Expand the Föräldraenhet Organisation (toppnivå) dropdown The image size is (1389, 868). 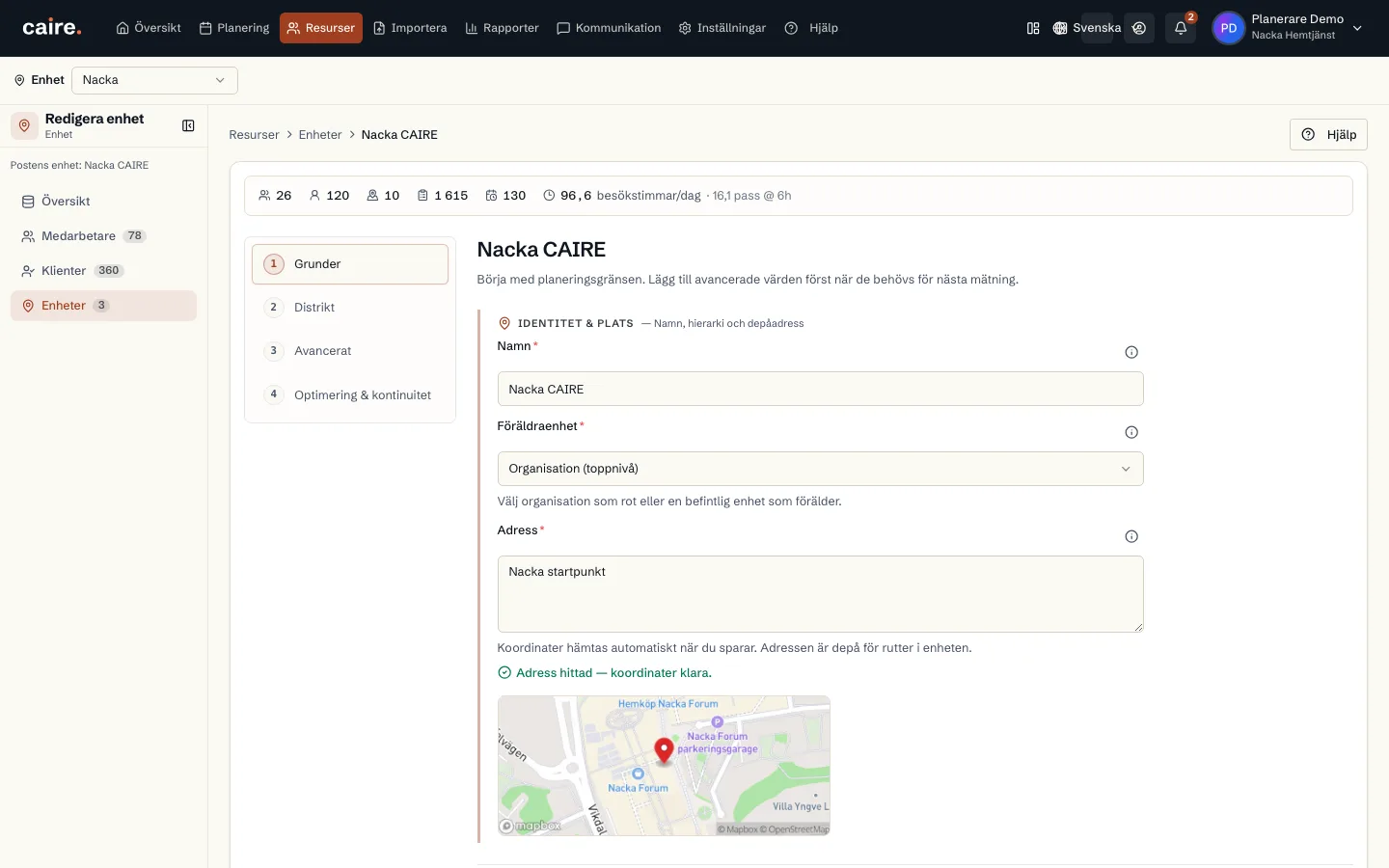[x=820, y=469]
